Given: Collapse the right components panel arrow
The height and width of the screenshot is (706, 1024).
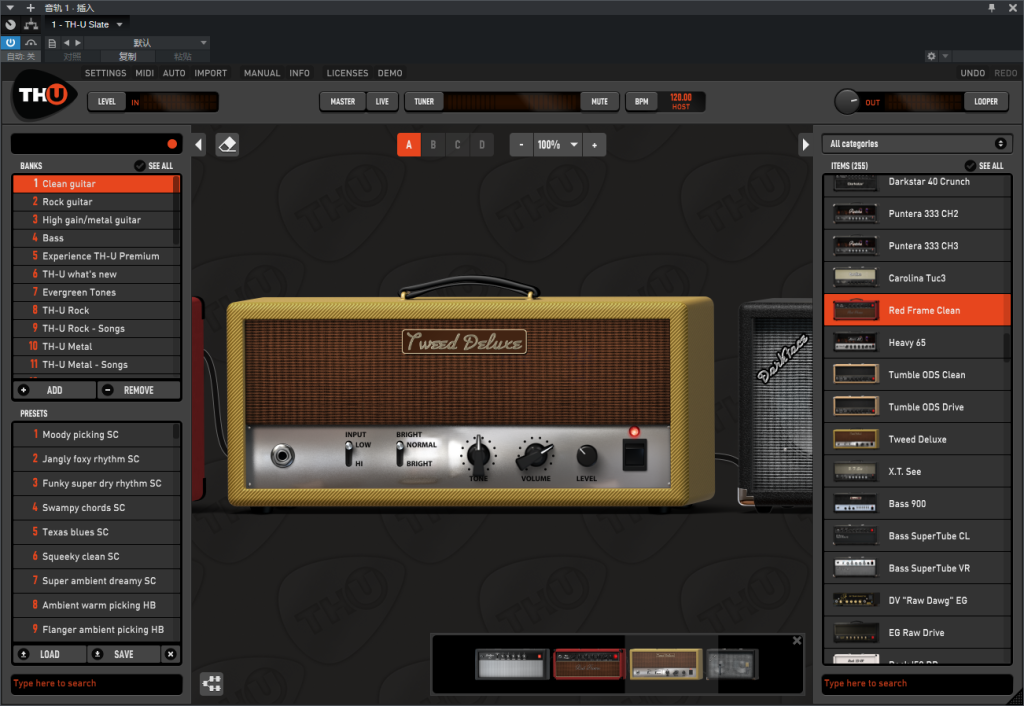Looking at the screenshot, I should coord(805,144).
